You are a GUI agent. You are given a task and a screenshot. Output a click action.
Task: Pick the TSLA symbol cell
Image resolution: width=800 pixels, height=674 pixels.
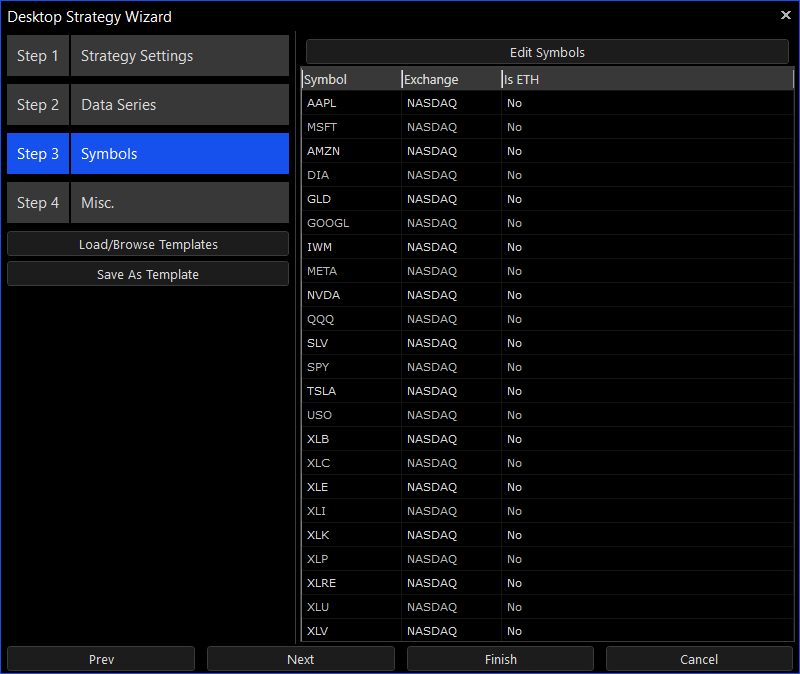pyautogui.click(x=352, y=391)
